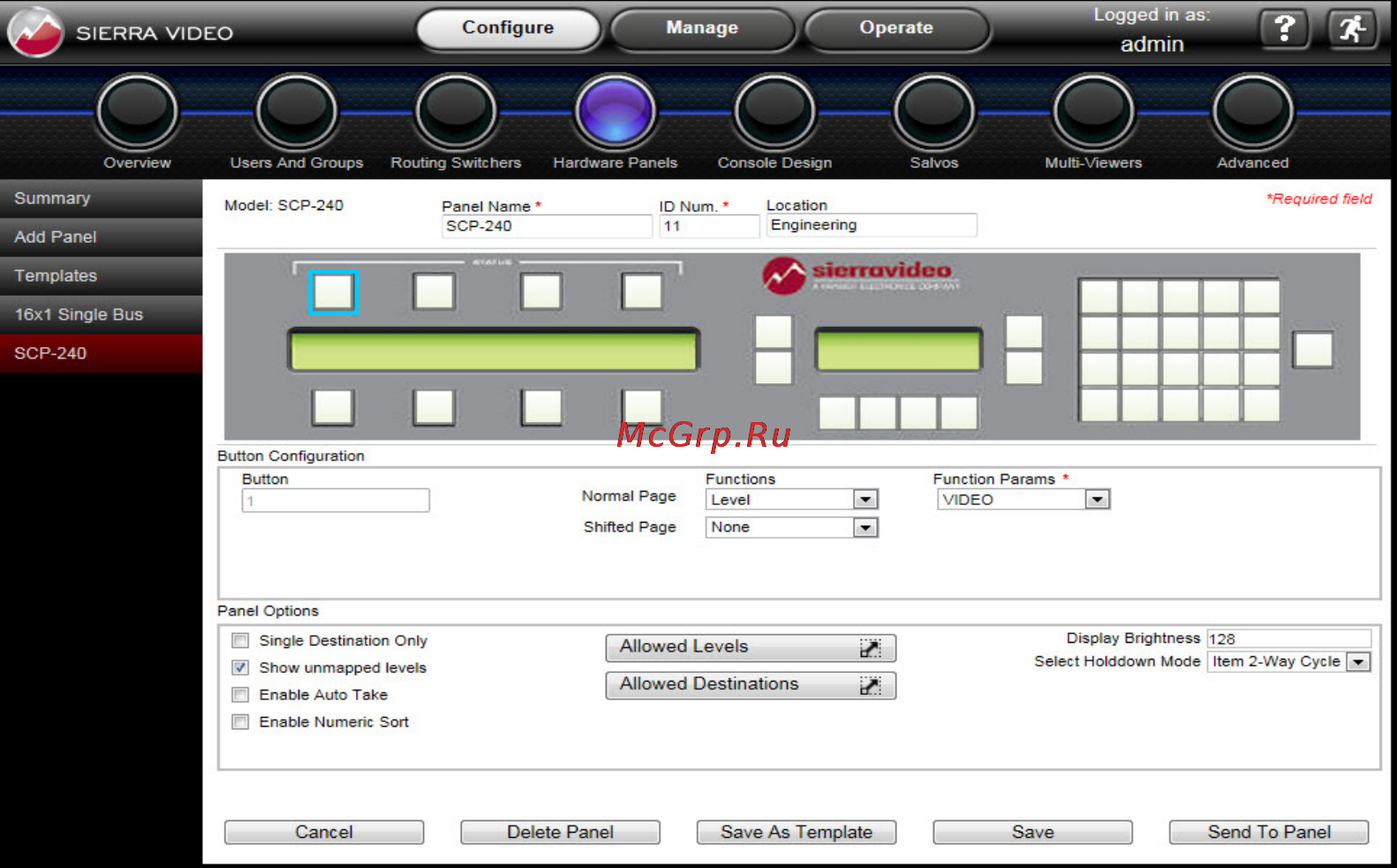This screenshot has height=868, width=1397.
Task: Open Routing Switchers section knob
Action: (456, 112)
